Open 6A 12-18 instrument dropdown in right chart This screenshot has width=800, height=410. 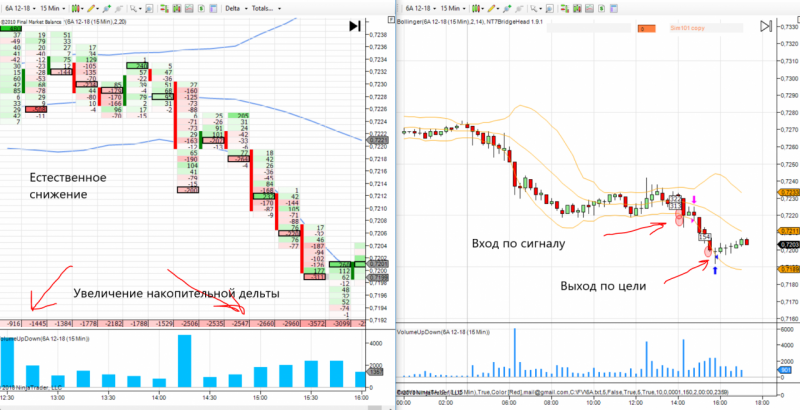point(419,9)
